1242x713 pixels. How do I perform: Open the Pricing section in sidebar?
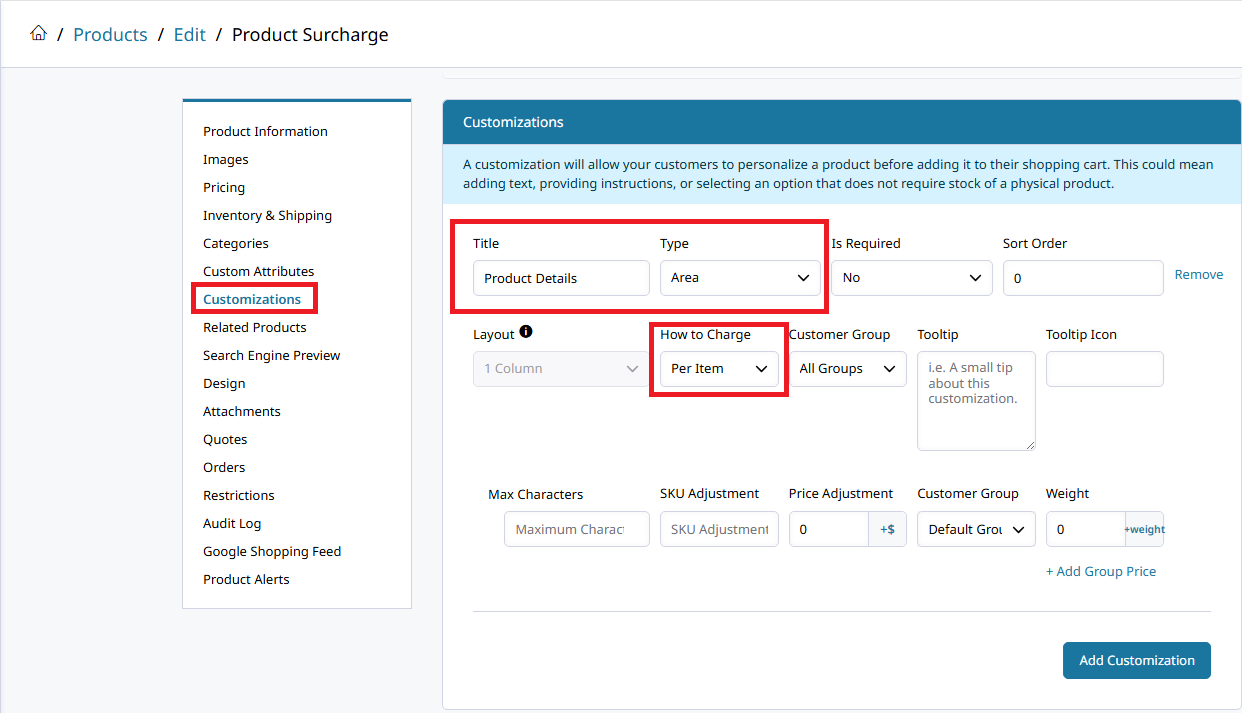[x=224, y=187]
